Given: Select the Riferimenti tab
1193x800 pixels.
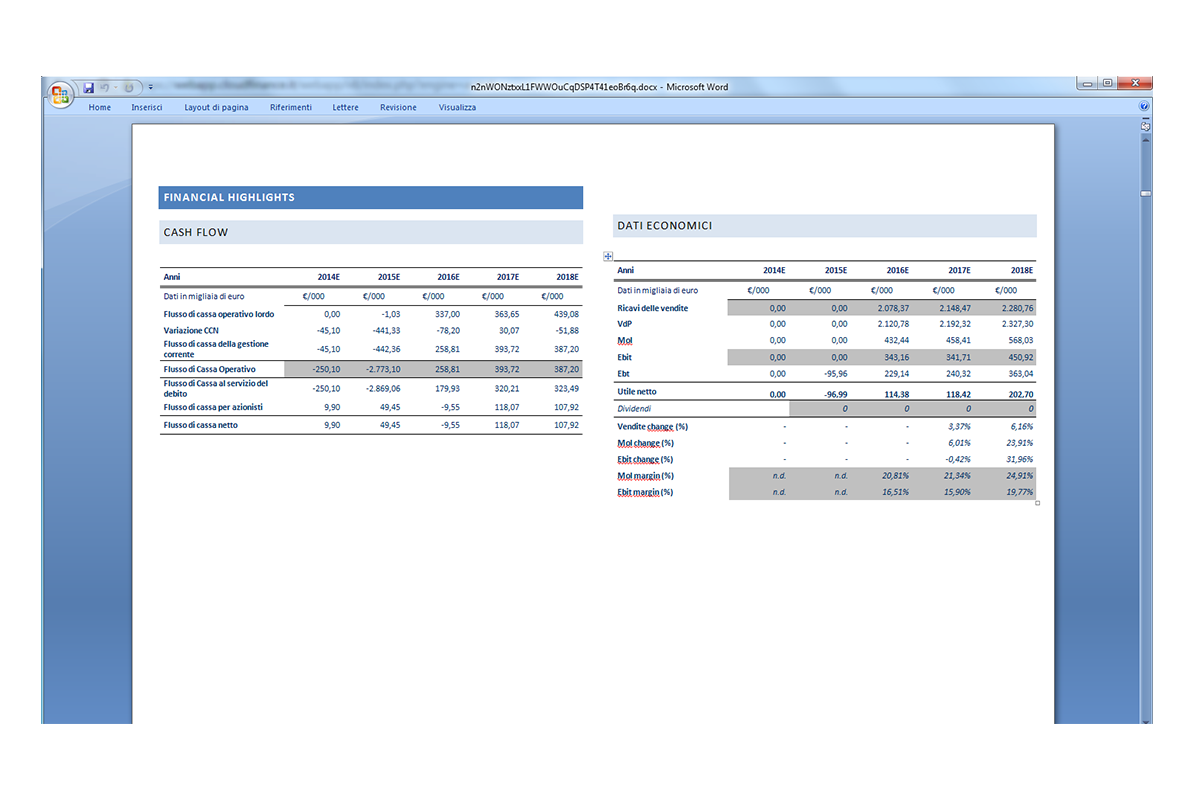Looking at the screenshot, I should point(291,107).
